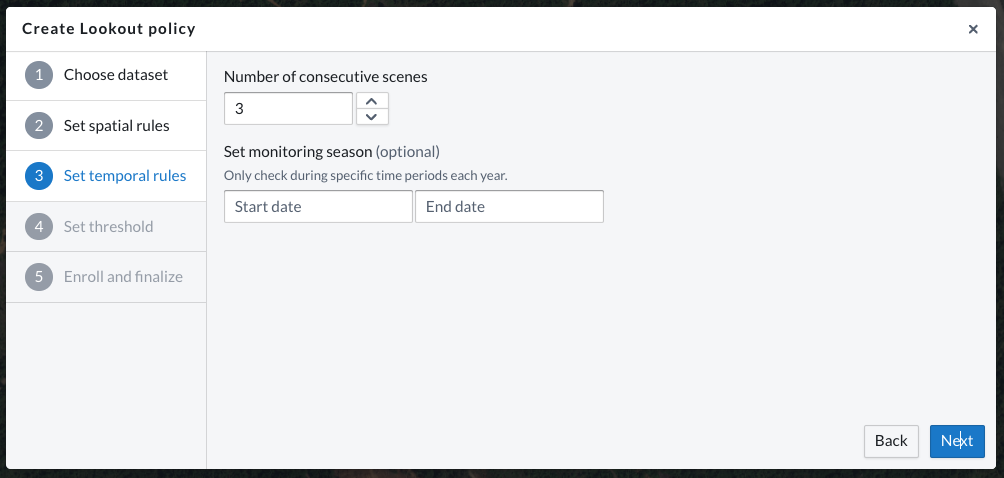
Task: Click the step 3 number circle
Action: (x=39, y=176)
